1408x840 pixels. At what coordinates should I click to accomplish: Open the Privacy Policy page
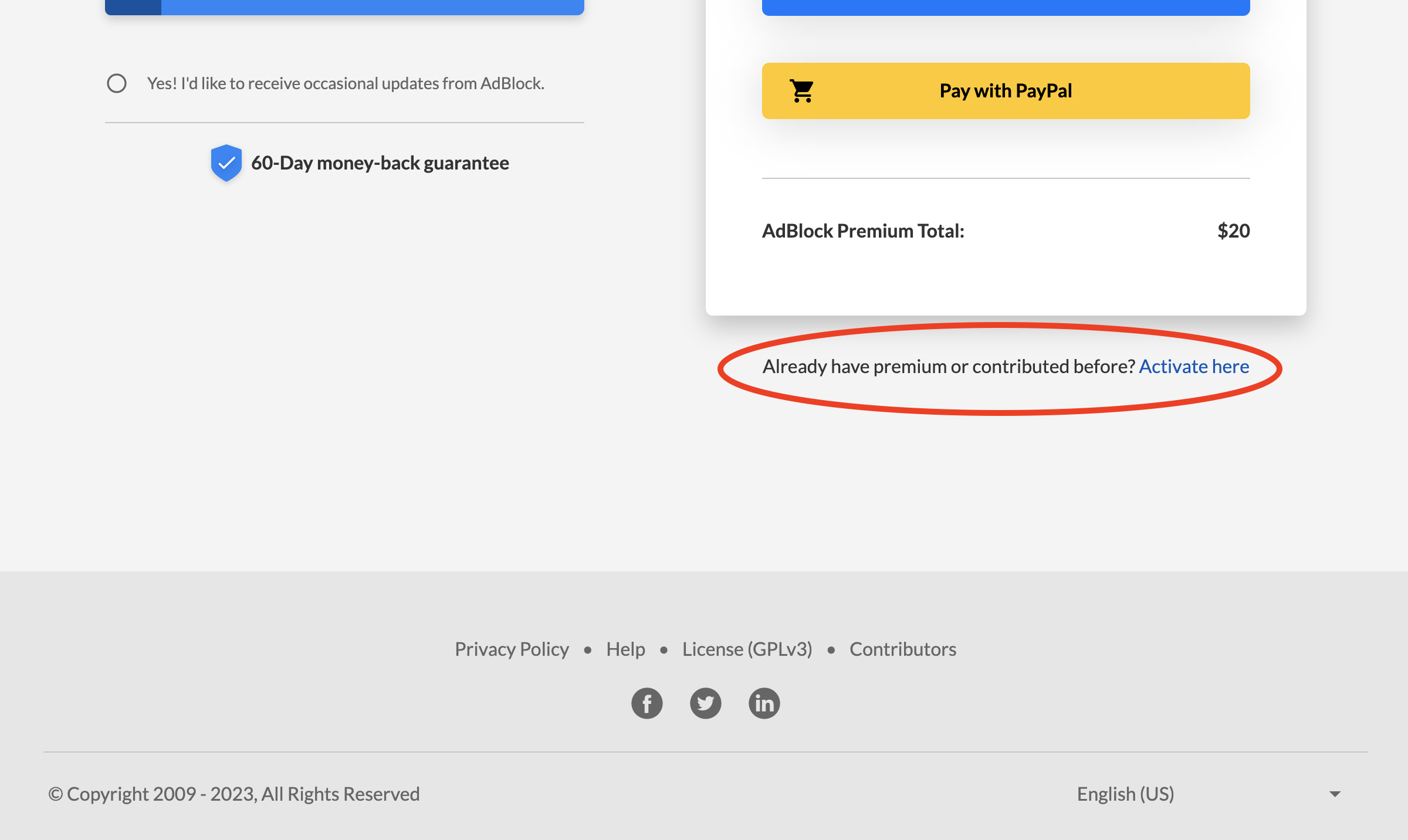(511, 649)
